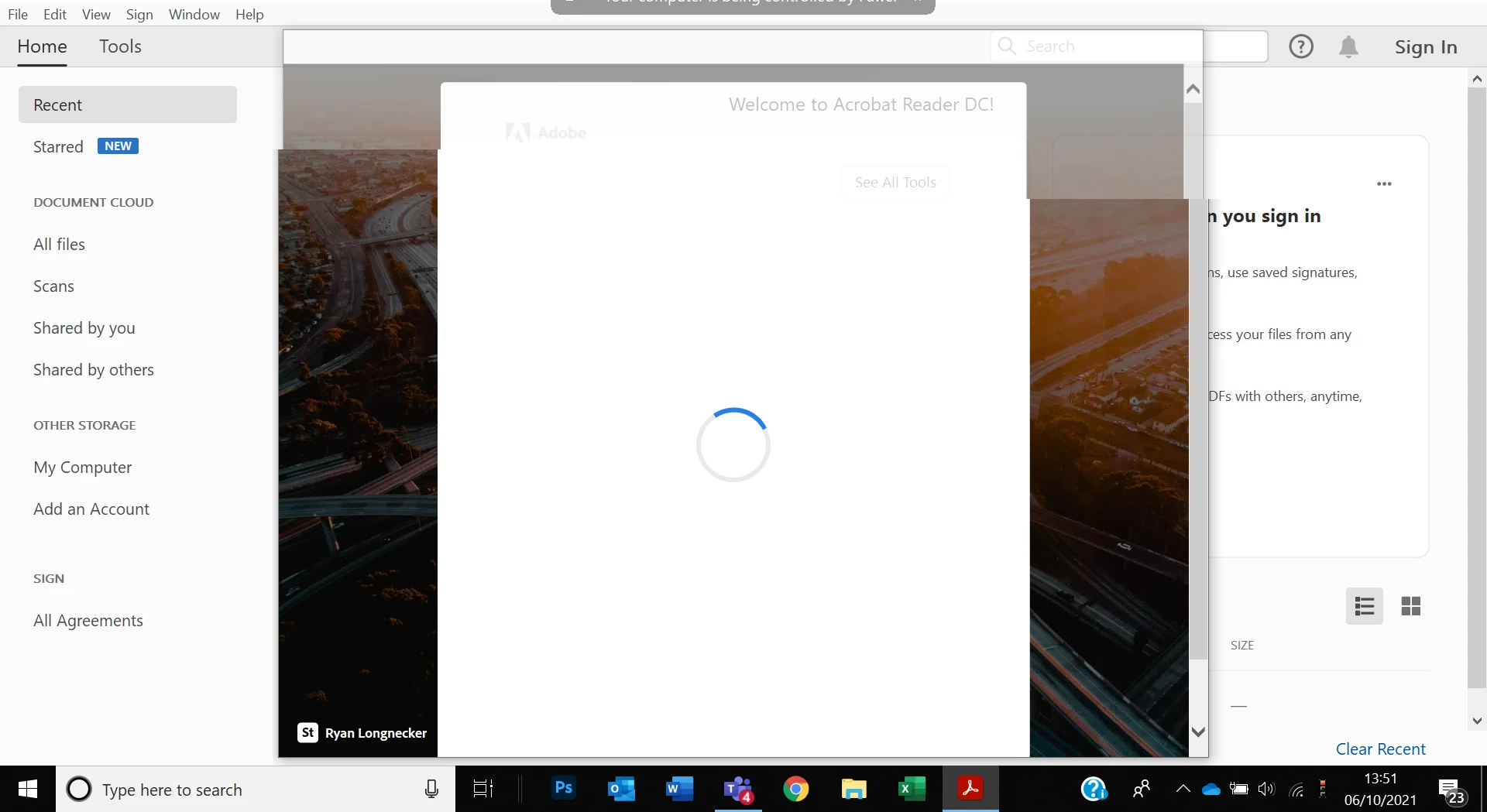This screenshot has height=812, width=1487.
Task: Click the Acrobat Reader taskbar icon
Action: 970,789
